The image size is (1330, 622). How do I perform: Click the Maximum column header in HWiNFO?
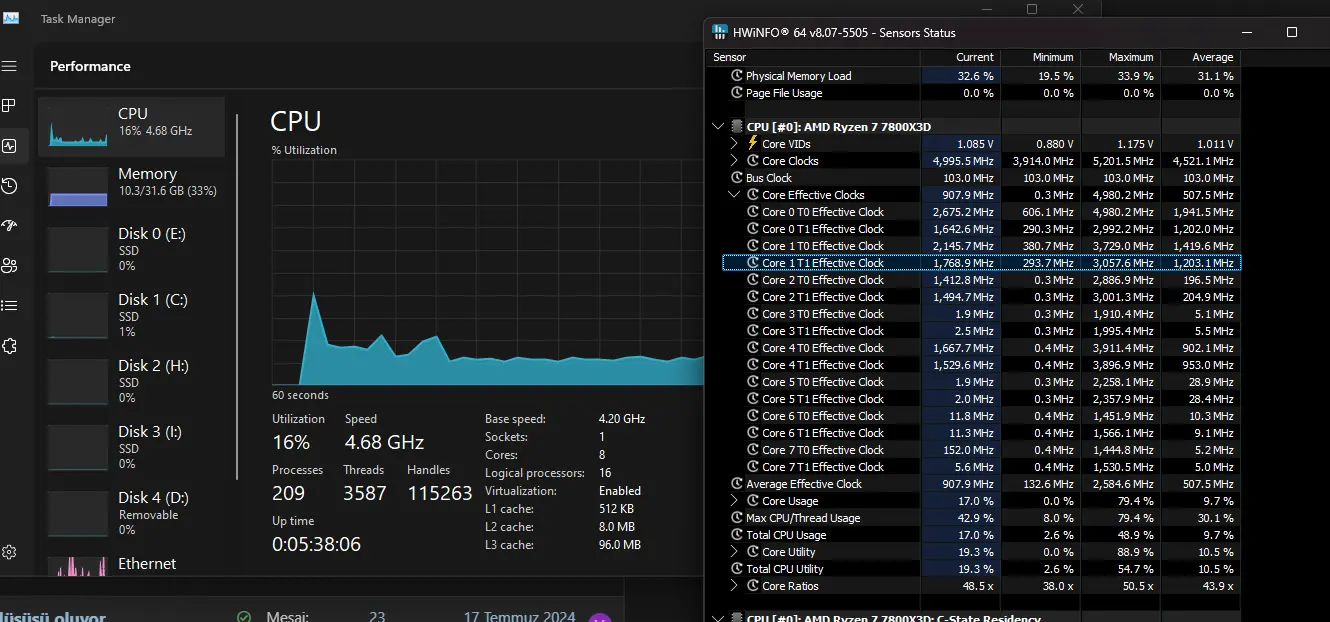(x=1120, y=57)
